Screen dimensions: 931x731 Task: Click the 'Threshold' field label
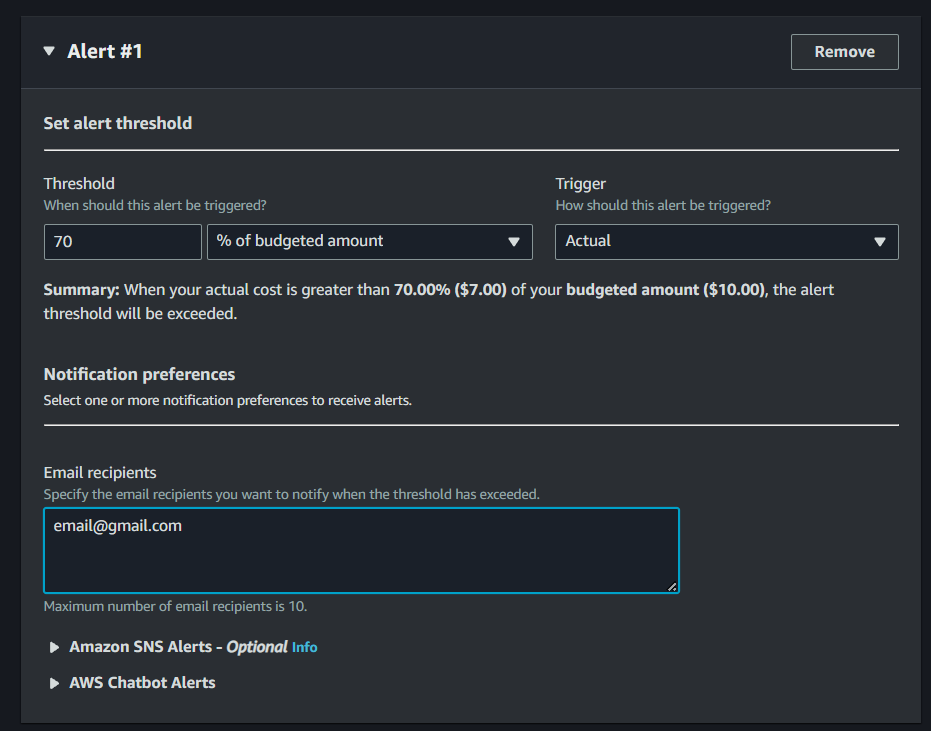click(x=79, y=184)
